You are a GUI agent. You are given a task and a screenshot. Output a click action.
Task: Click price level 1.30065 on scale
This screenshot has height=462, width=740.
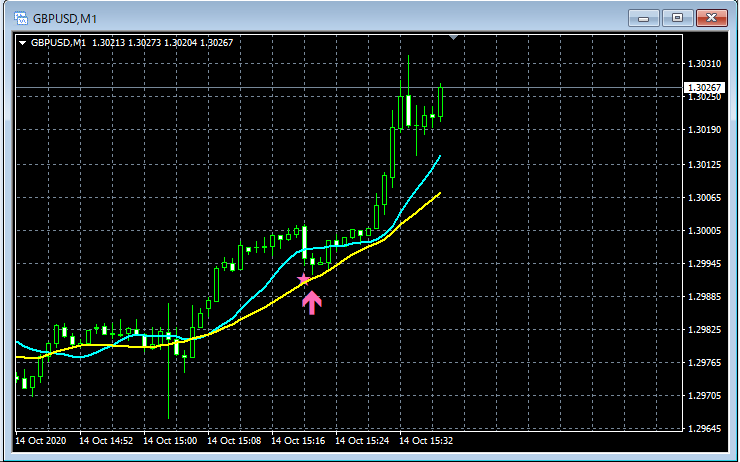point(705,198)
